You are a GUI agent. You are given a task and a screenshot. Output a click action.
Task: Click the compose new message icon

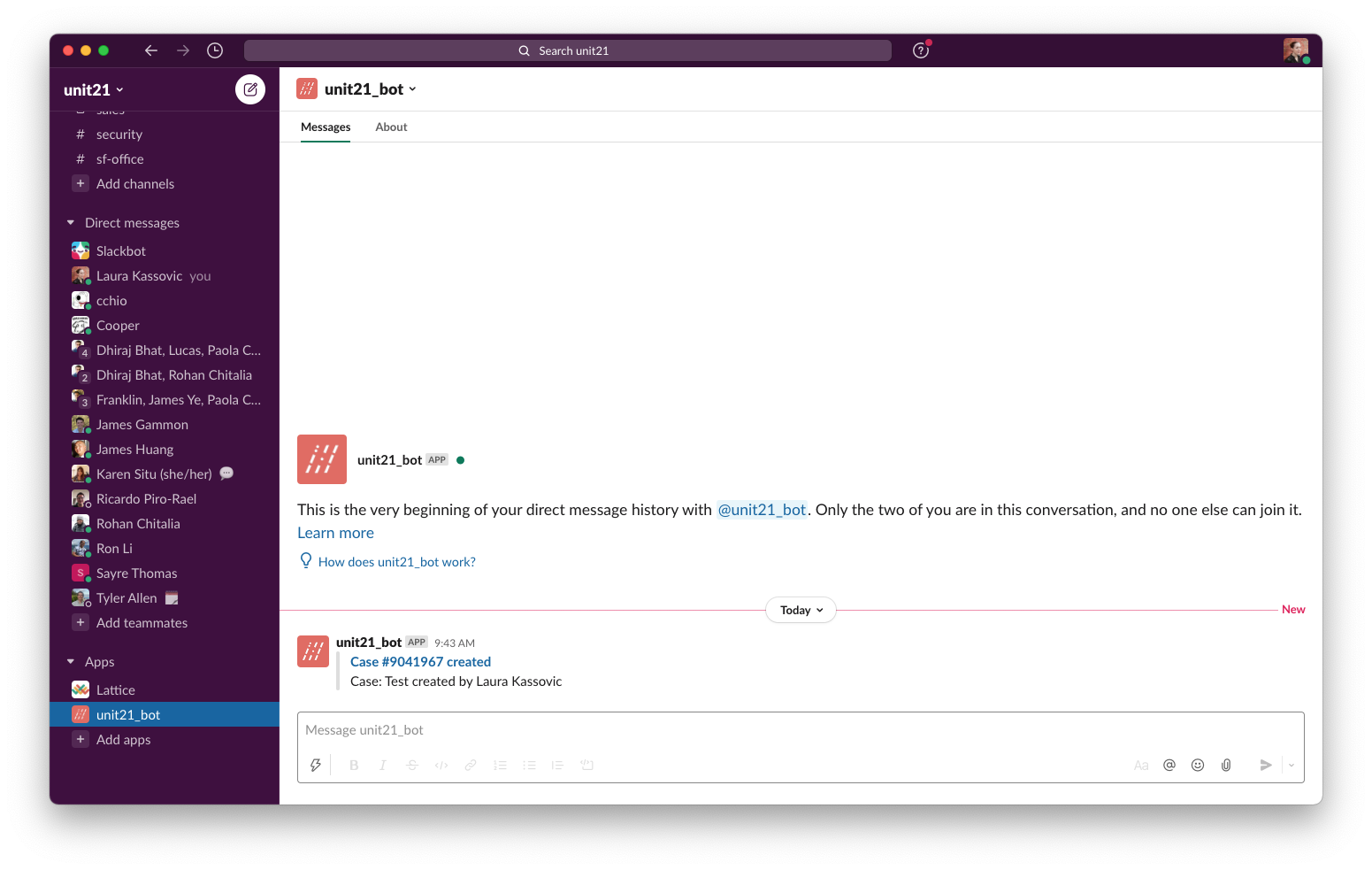click(x=250, y=89)
